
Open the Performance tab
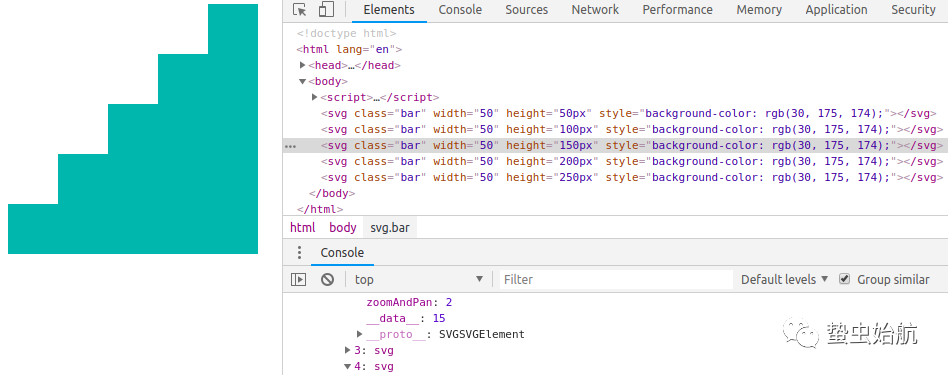click(x=677, y=10)
